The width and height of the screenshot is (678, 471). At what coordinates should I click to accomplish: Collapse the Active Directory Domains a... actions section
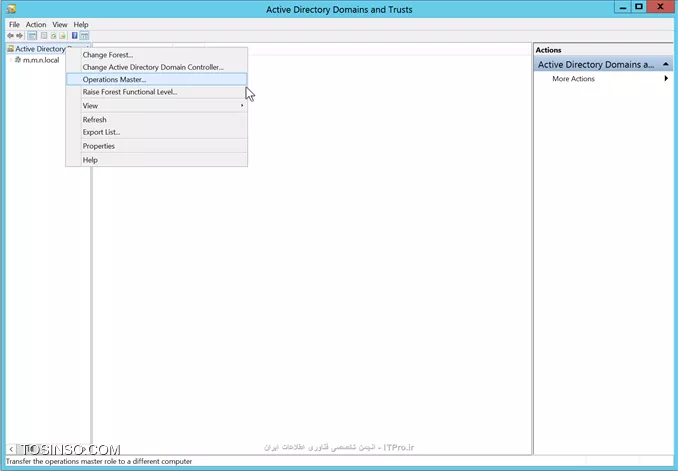pyautogui.click(x=666, y=64)
